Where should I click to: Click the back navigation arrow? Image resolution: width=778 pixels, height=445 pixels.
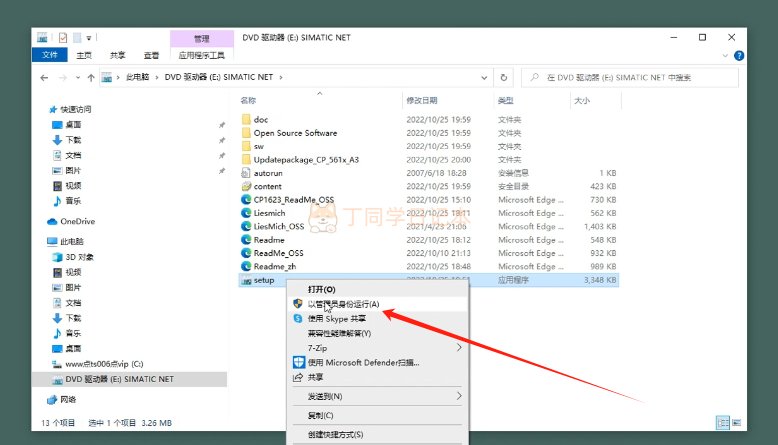pos(44,77)
